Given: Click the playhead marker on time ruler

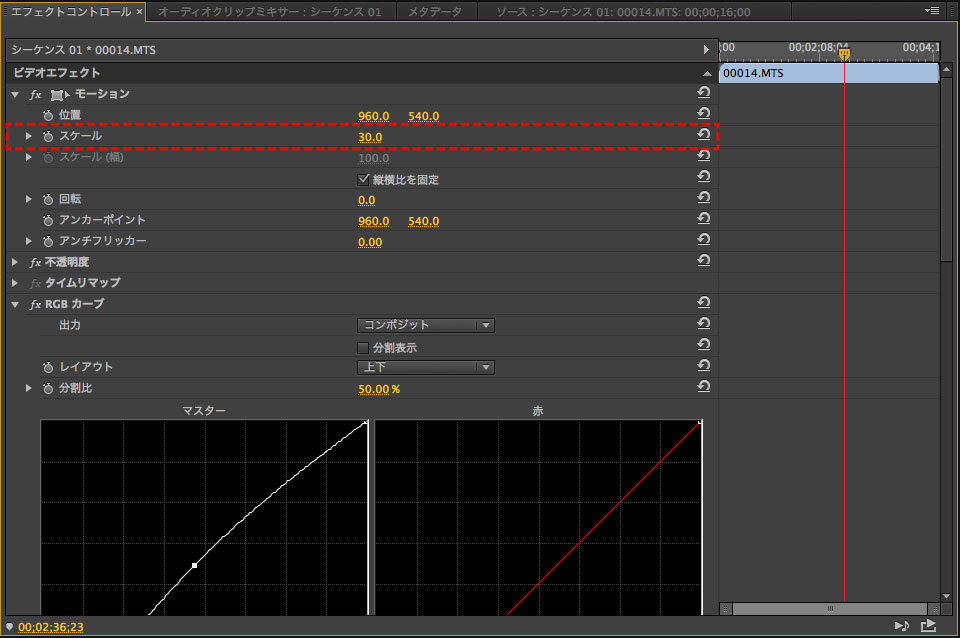Looking at the screenshot, I should [844, 54].
